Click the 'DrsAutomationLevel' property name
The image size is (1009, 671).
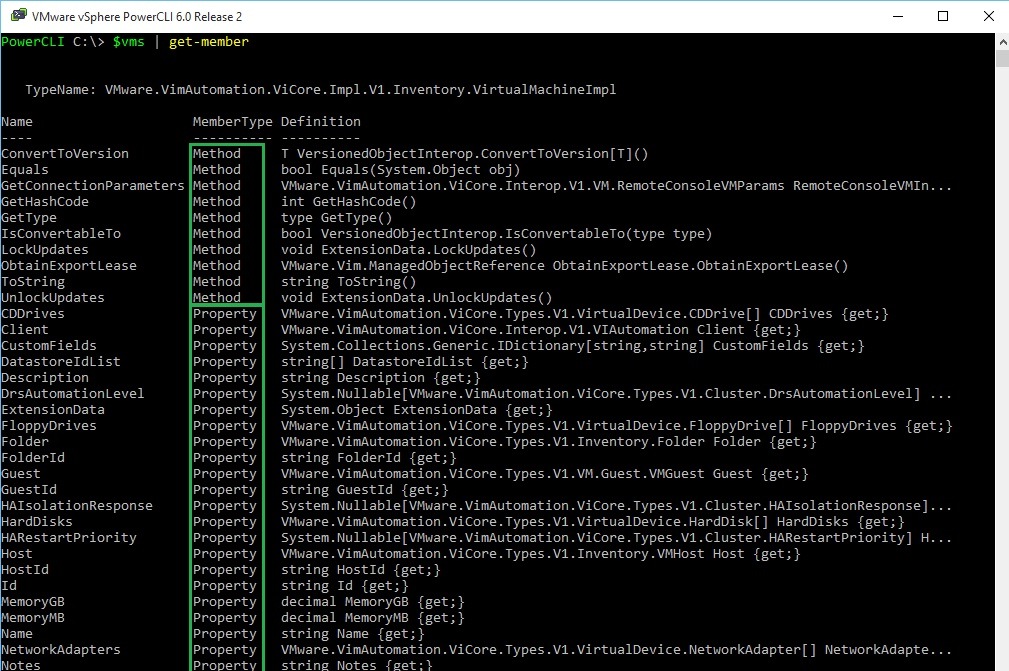(73, 394)
